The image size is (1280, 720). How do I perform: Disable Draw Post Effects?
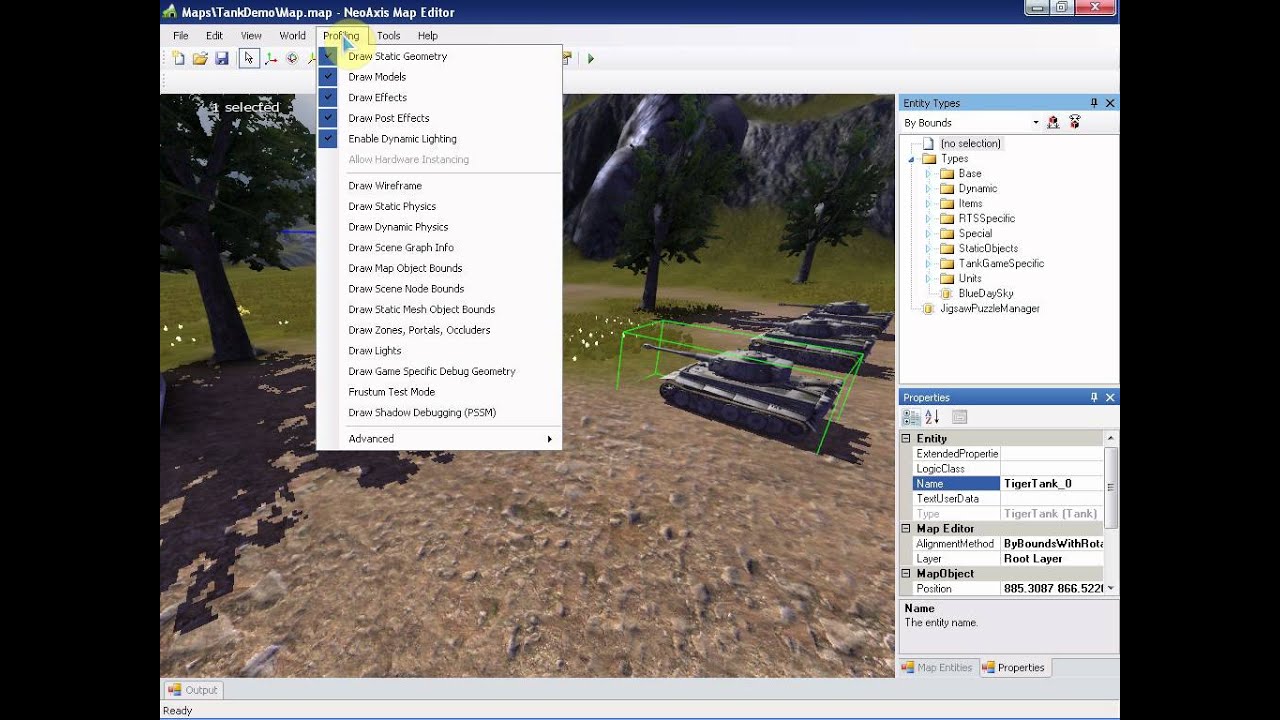pyautogui.click(x=439, y=118)
